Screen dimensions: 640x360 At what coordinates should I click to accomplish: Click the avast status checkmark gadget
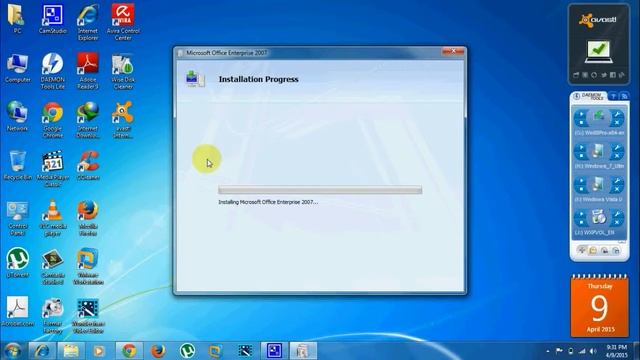[598, 51]
